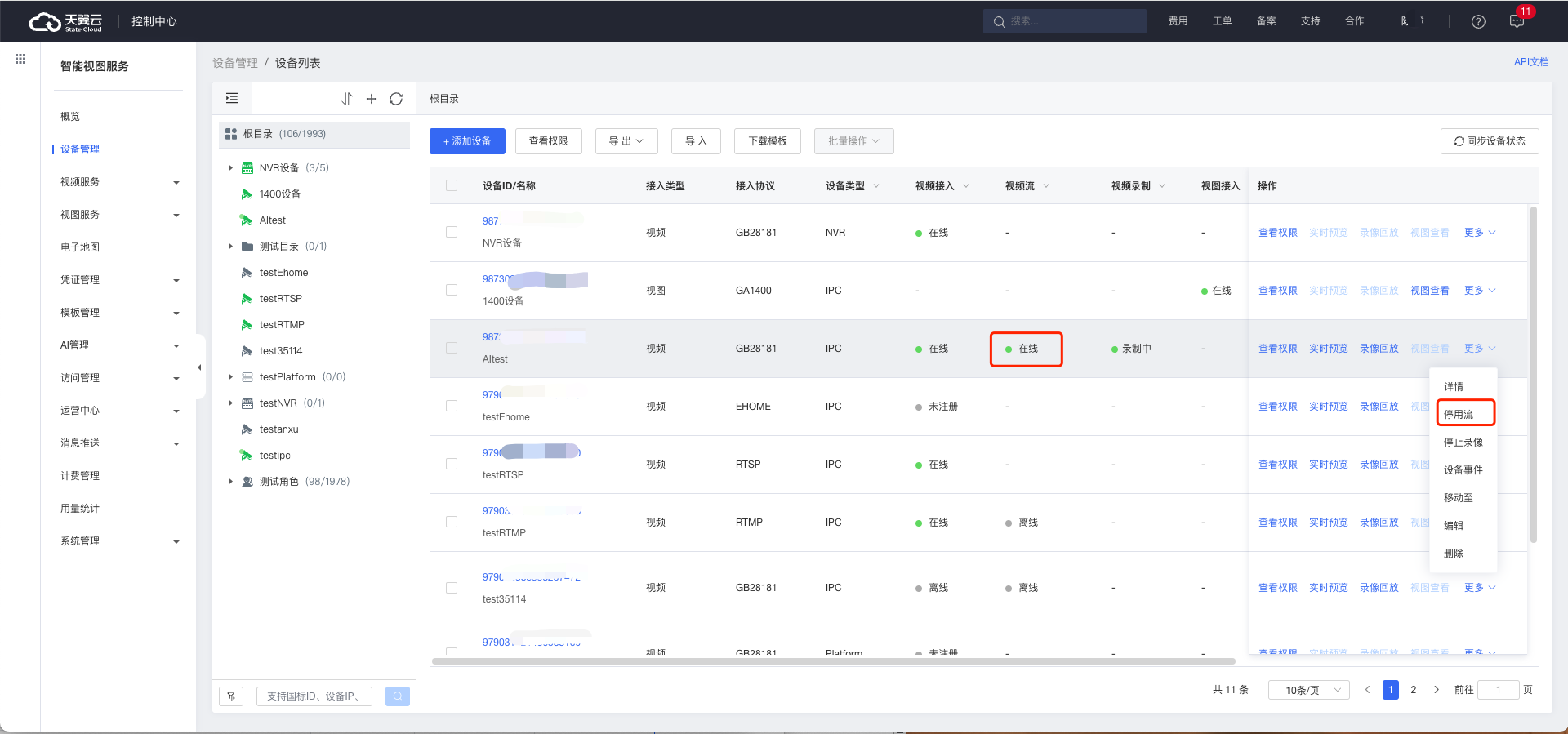Viewport: 1568px width, 734px height.
Task: Open the API文档 link
Action: click(1531, 62)
